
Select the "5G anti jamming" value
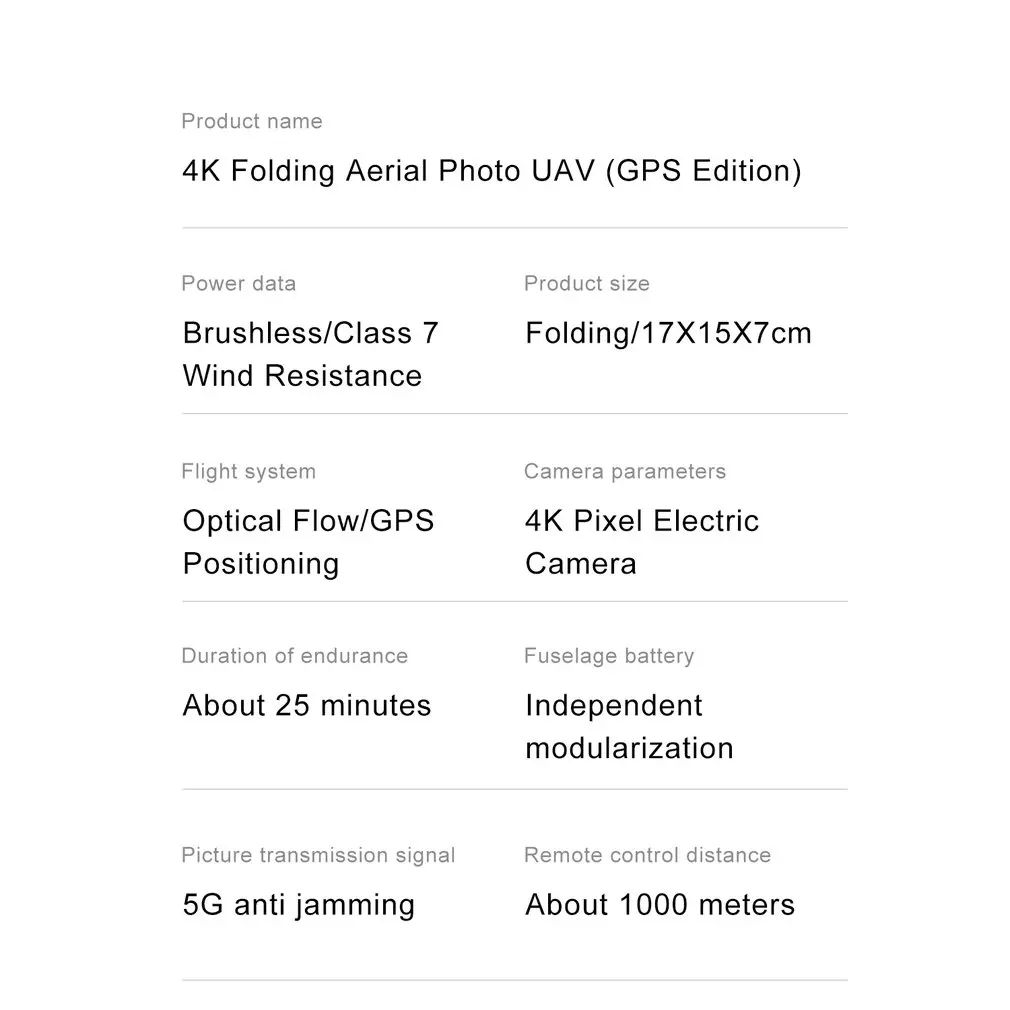298,905
